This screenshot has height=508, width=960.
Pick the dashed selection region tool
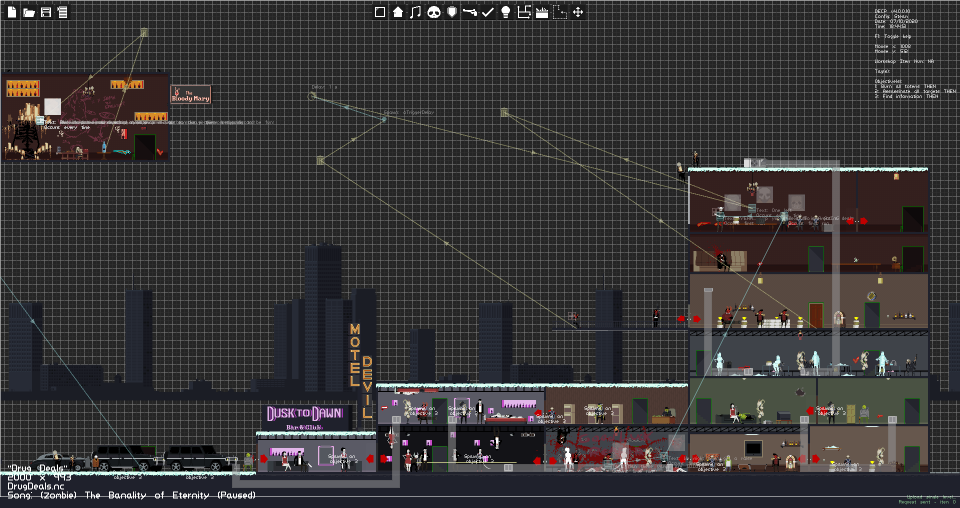[x=560, y=12]
